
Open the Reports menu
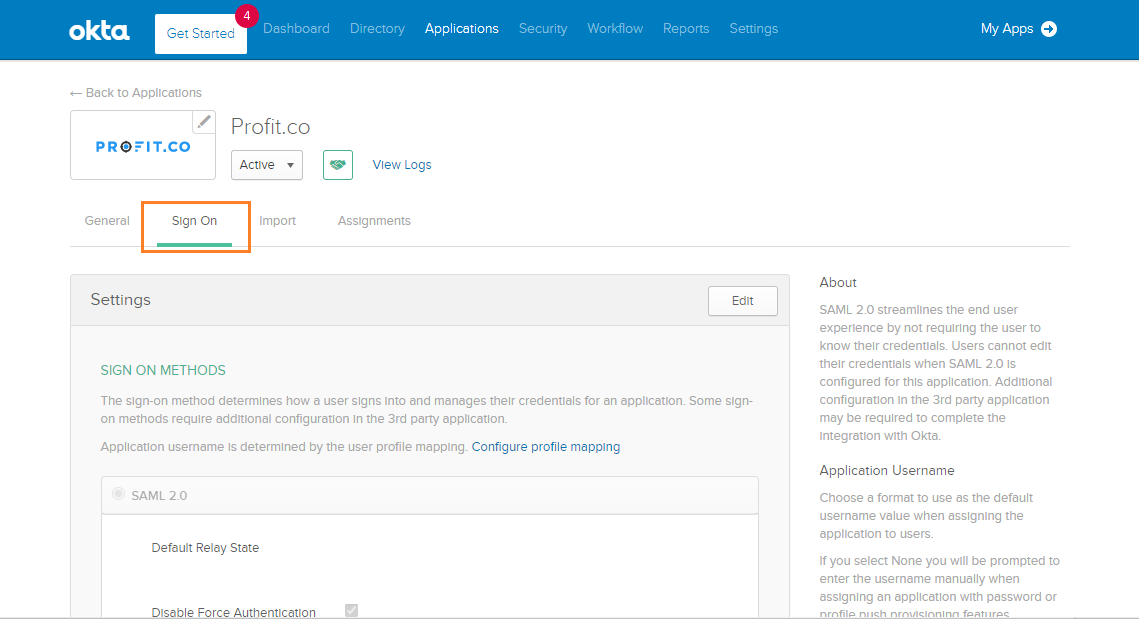686,28
